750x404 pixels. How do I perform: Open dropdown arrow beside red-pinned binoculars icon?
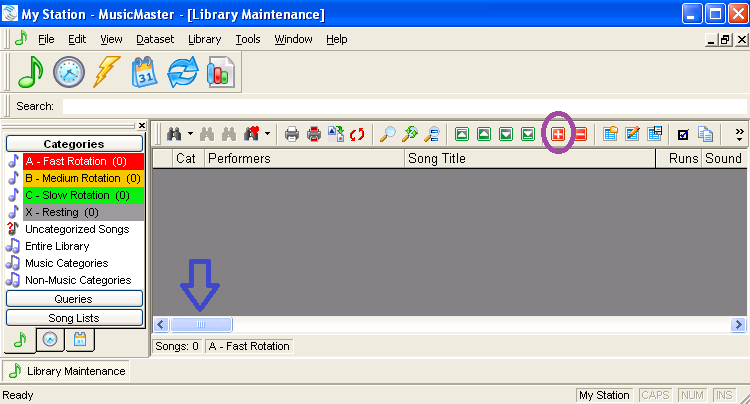[x=268, y=134]
